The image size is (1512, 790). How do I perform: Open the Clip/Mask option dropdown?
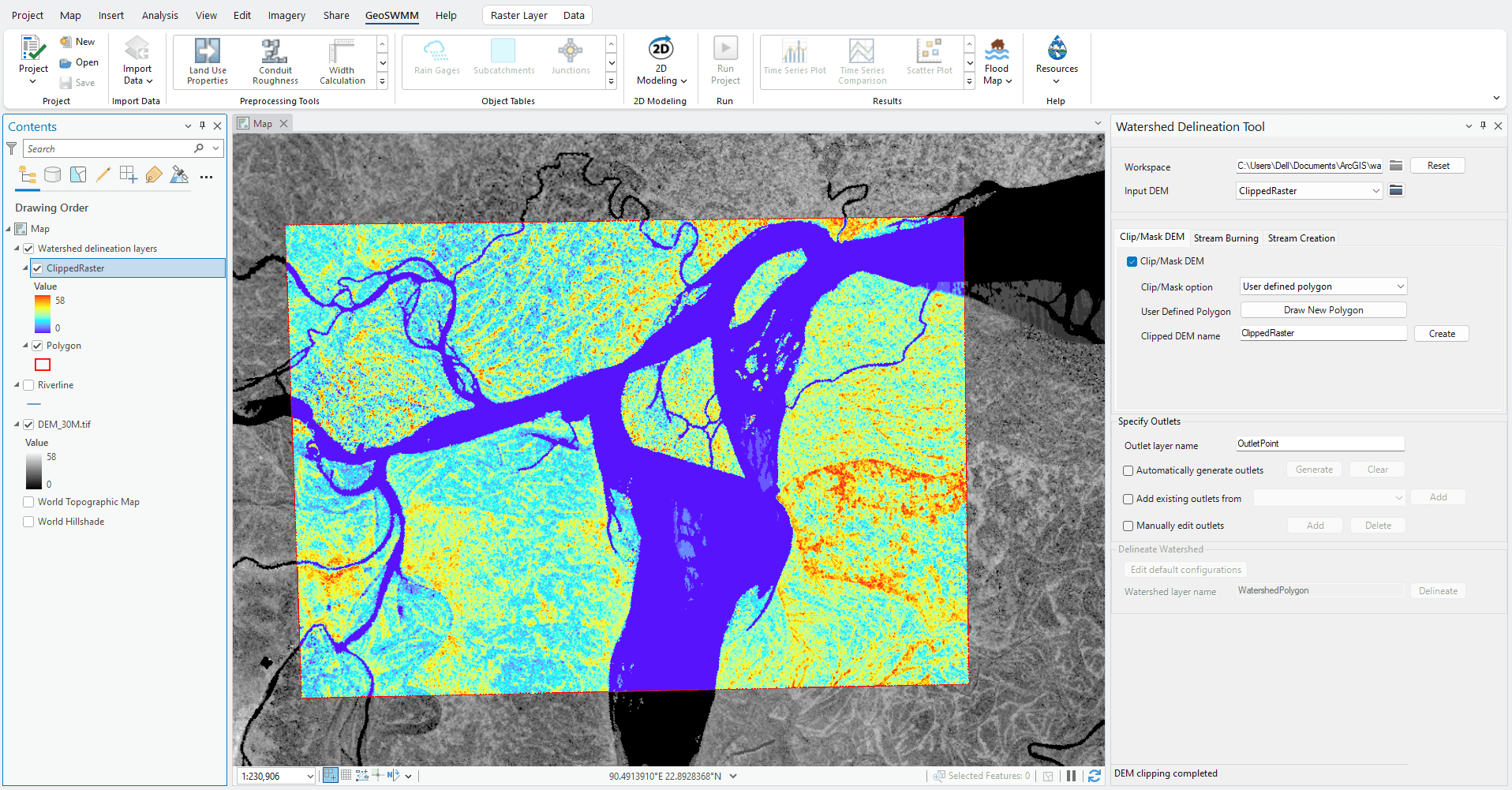(x=1323, y=286)
